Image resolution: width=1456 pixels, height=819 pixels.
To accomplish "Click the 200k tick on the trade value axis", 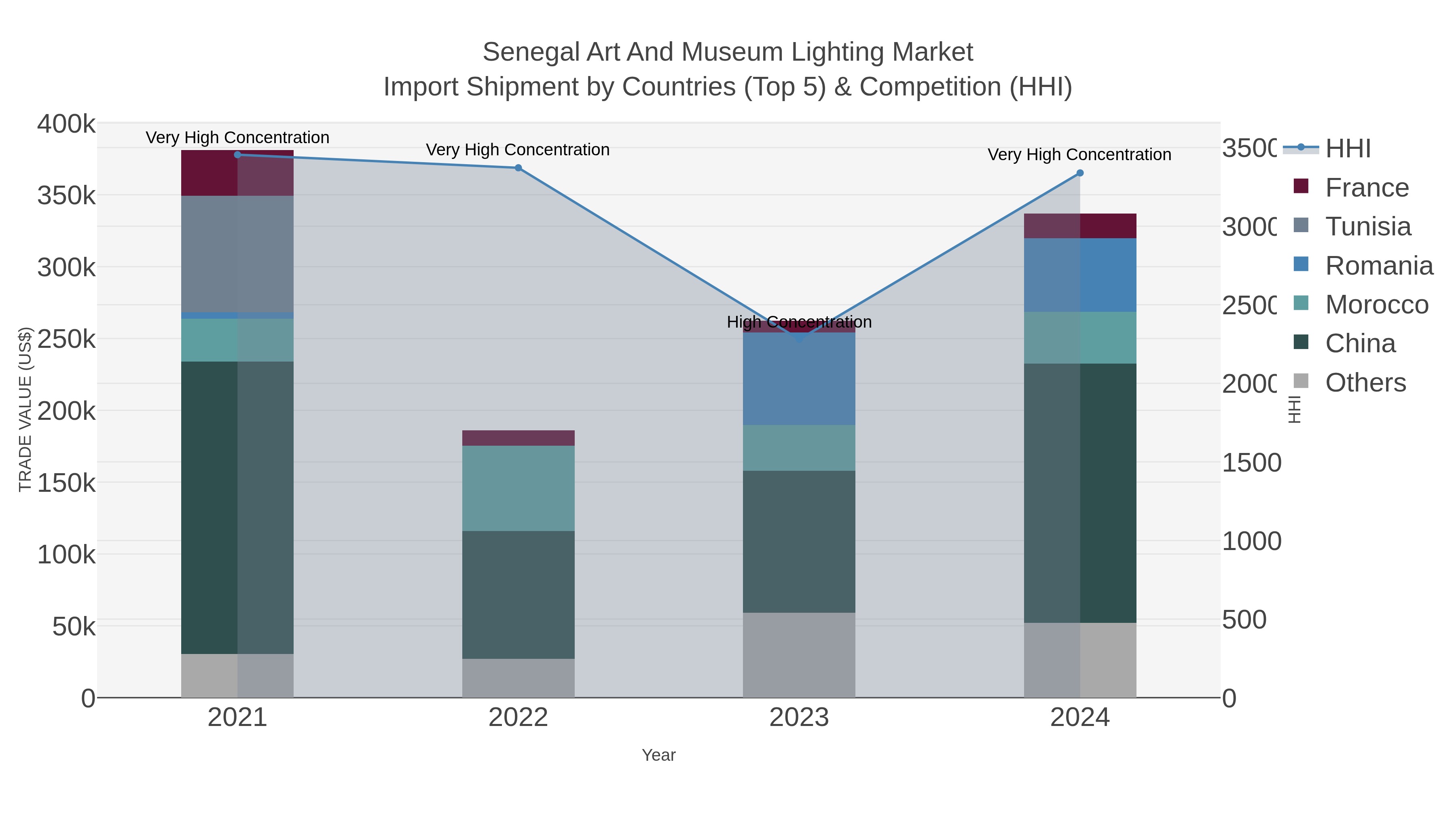I will (66, 411).
